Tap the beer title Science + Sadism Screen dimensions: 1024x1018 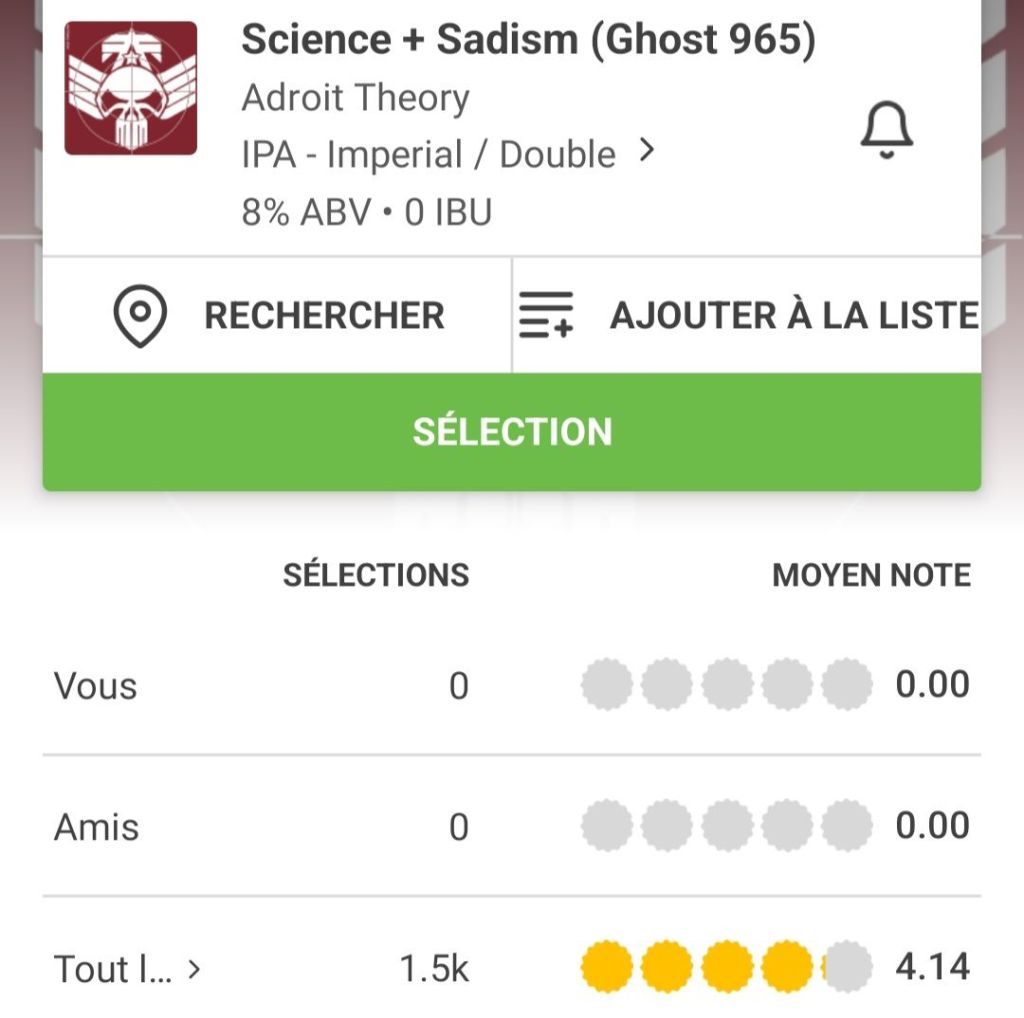tap(528, 40)
